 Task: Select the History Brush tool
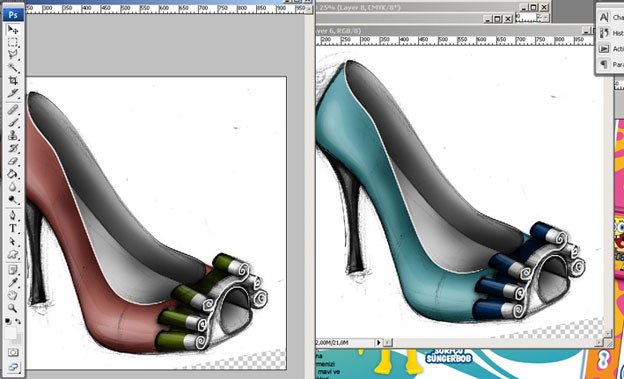click(13, 148)
